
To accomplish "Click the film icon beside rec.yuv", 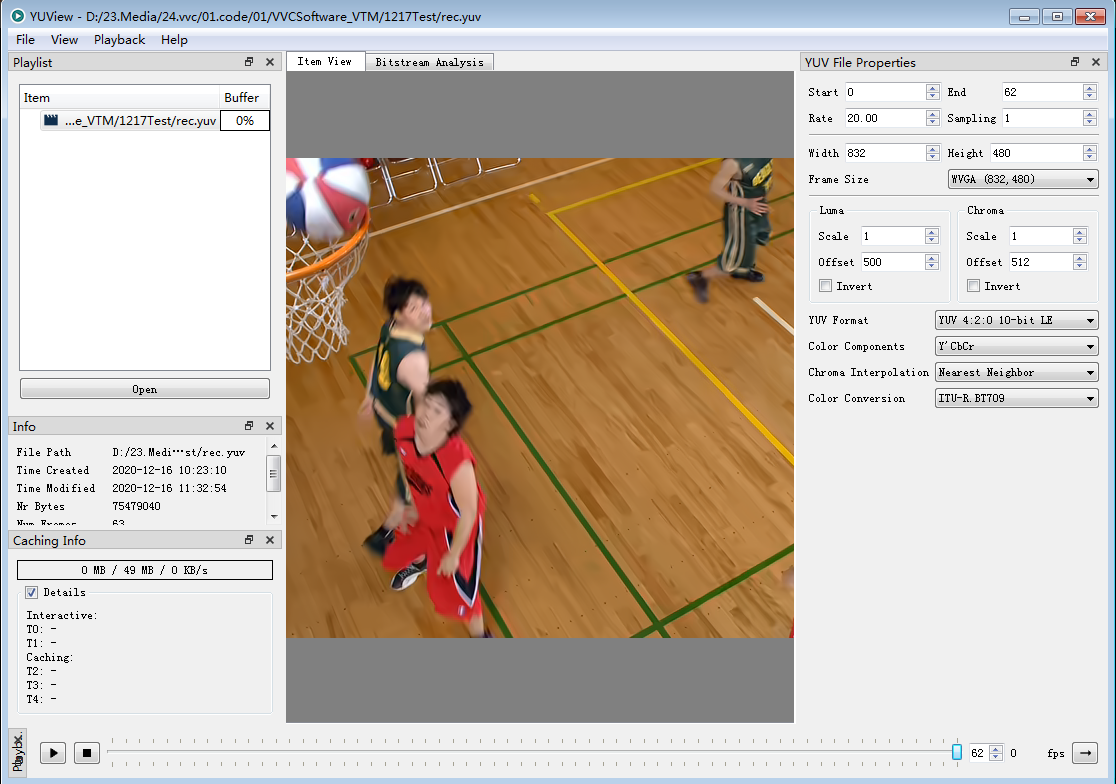I will (x=51, y=120).
